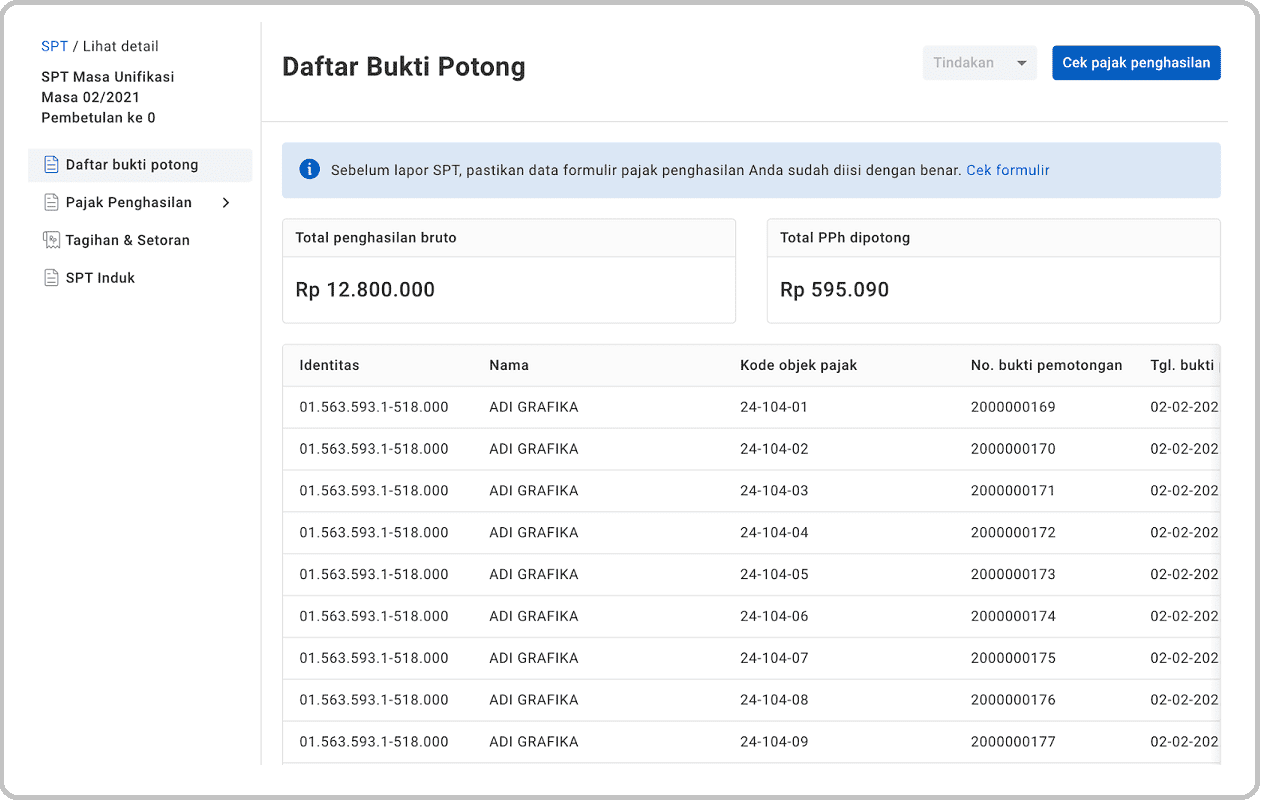Select the row with tax code 24-104-06
Viewport: 1261px width, 801px height.
coord(751,618)
